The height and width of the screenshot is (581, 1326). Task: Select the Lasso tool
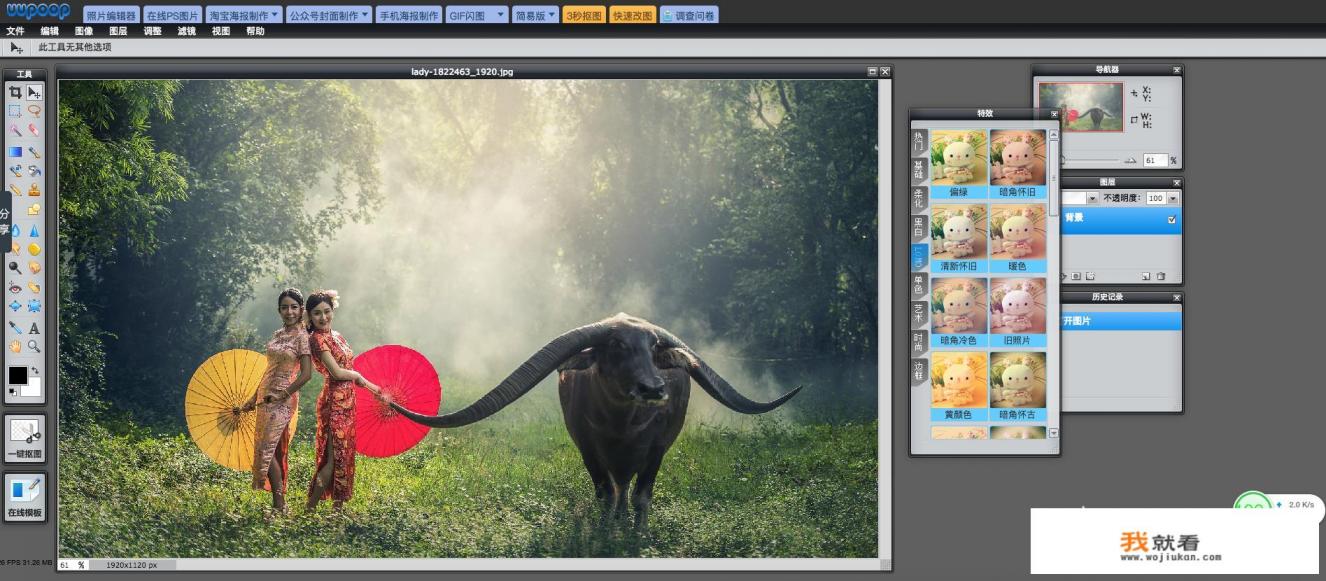[x=34, y=111]
